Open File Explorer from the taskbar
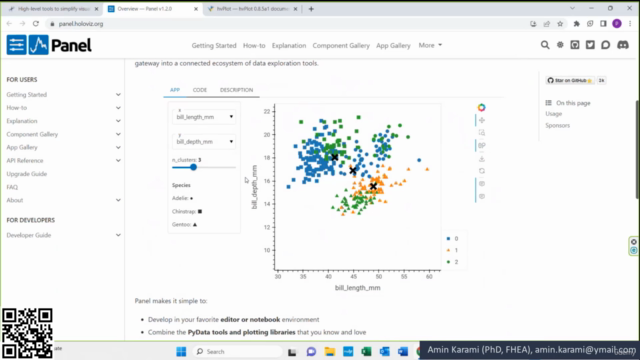 tap(330, 351)
